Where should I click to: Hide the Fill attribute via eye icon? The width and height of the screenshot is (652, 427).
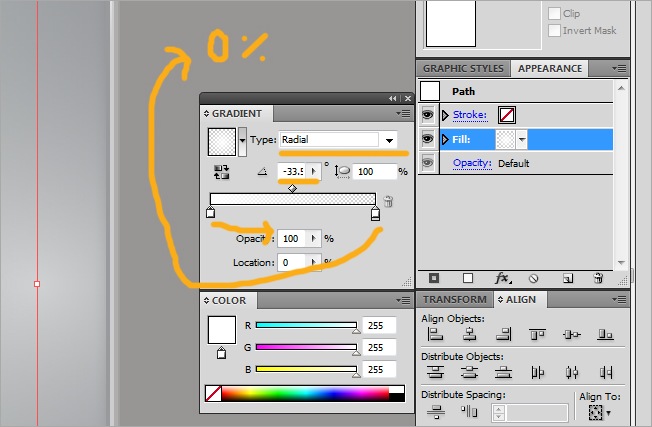tap(427, 139)
